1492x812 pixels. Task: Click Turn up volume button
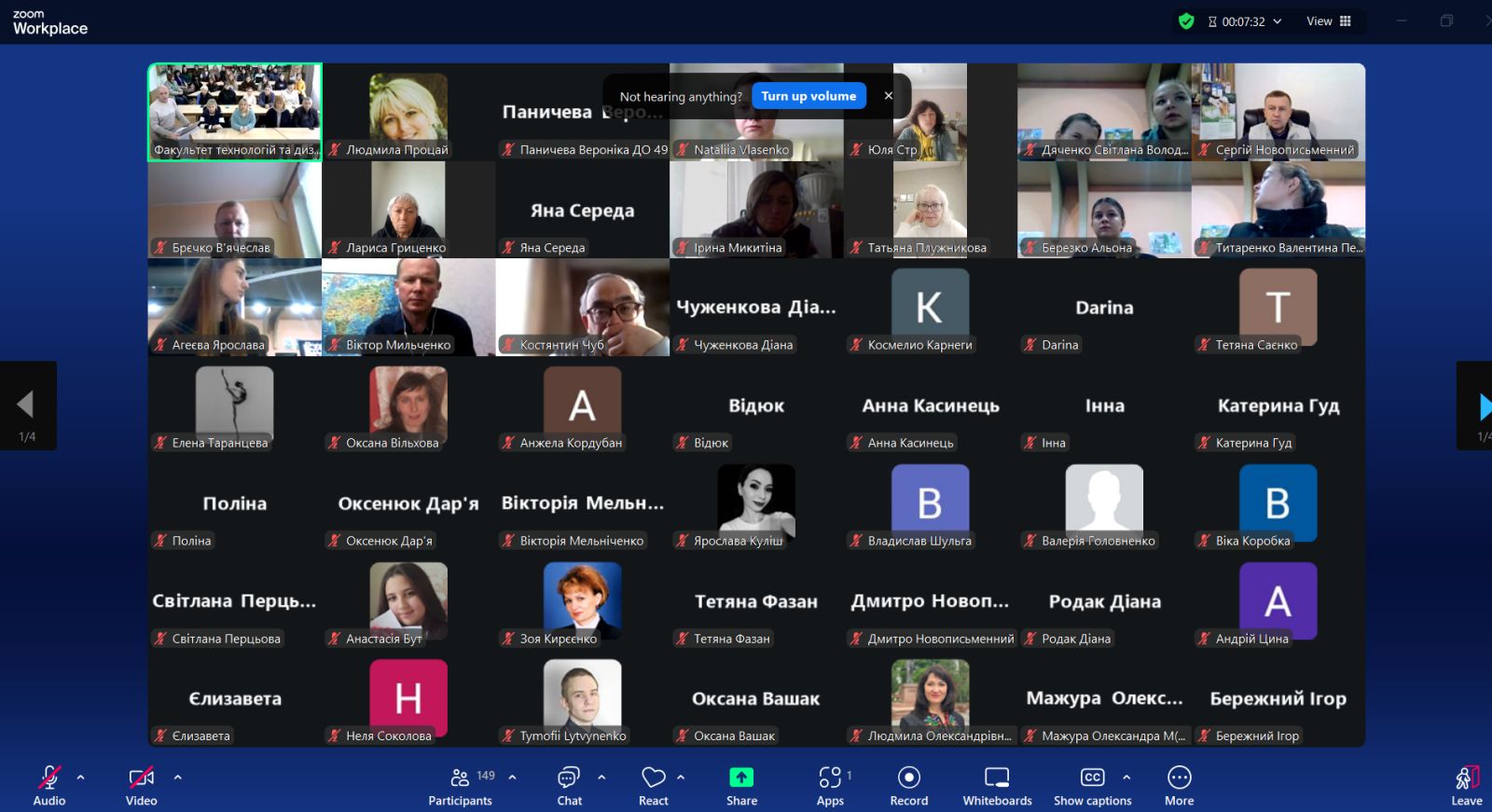point(808,96)
